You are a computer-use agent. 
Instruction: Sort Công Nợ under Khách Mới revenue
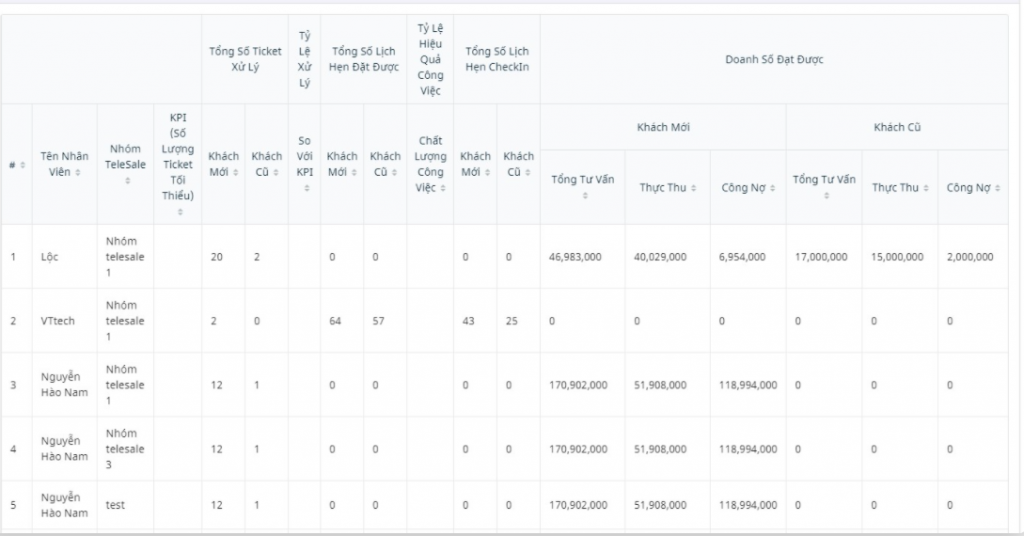[x=772, y=187]
